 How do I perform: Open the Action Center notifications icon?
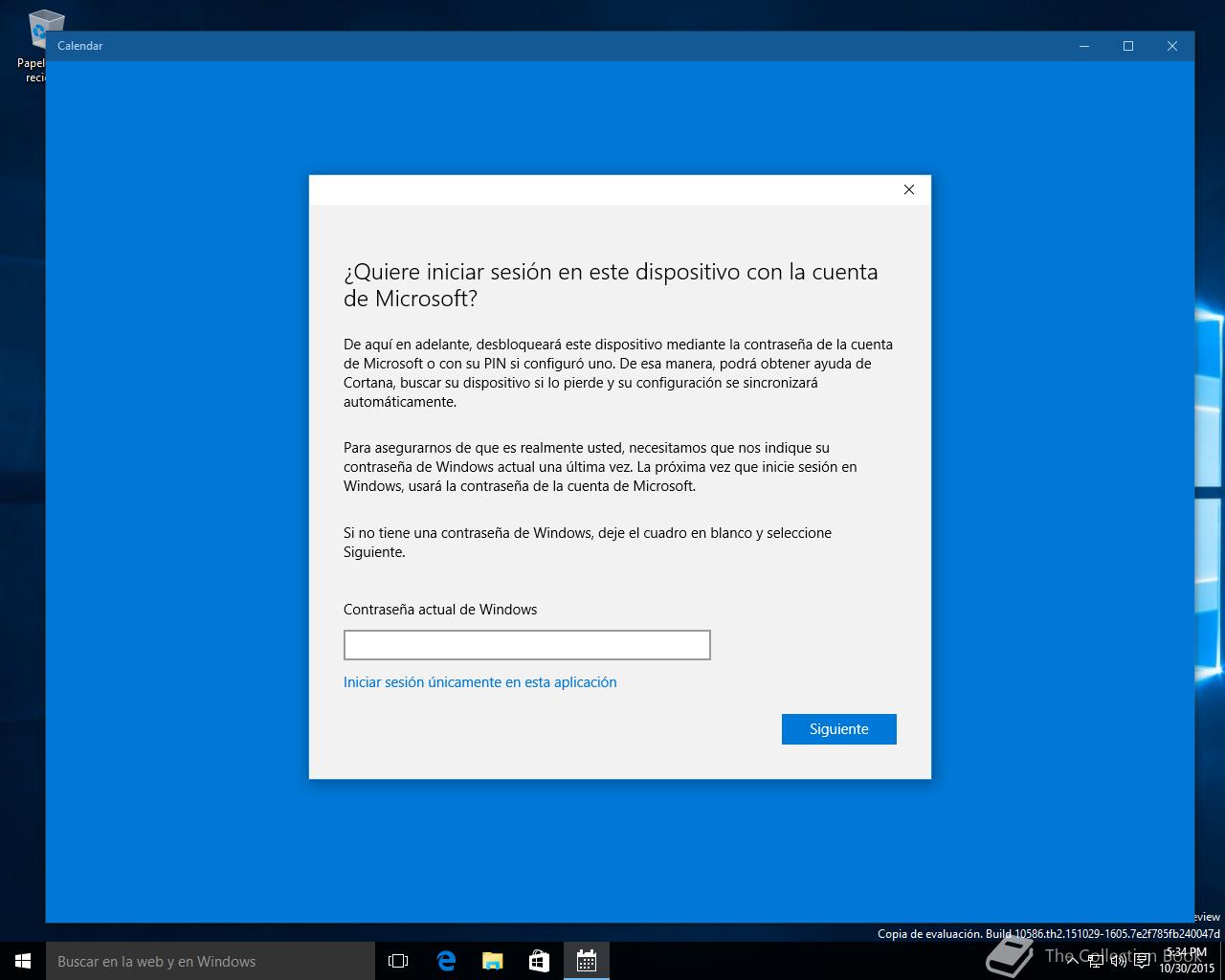point(1142,961)
